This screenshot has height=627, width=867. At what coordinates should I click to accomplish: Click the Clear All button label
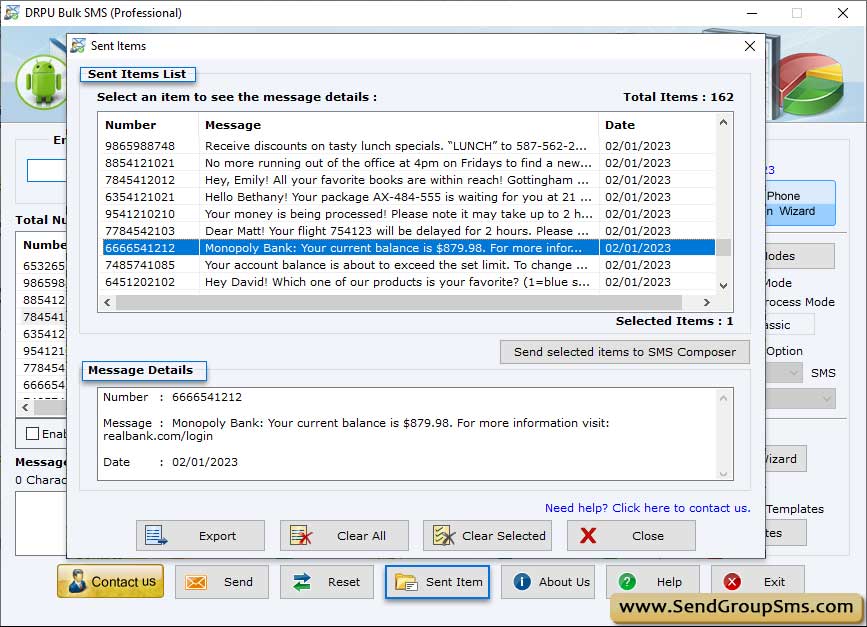[x=361, y=536]
